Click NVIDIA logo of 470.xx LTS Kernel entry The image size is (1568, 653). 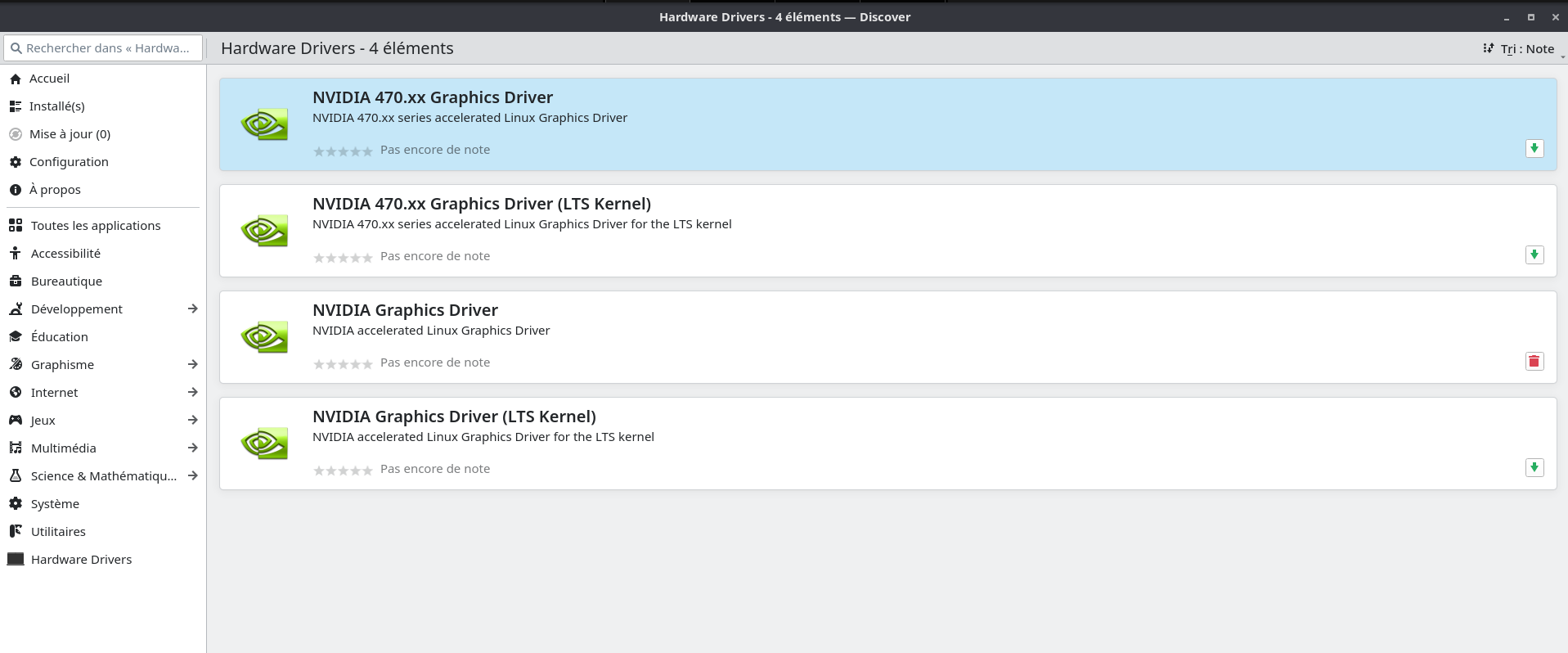[264, 231]
